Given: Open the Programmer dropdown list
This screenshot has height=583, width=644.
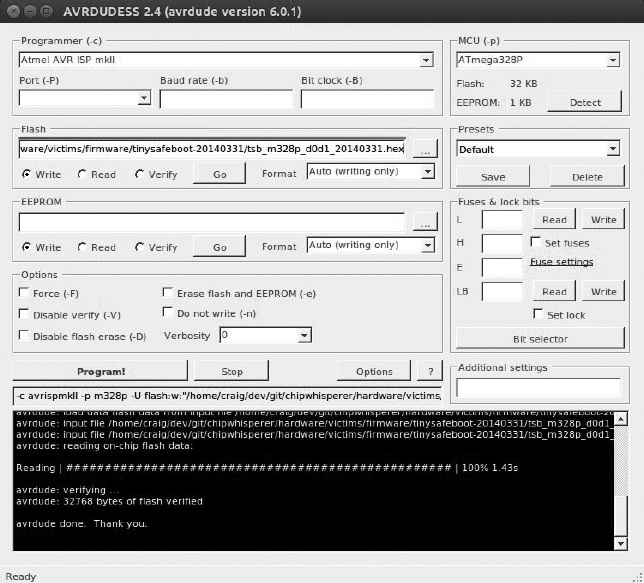Looking at the screenshot, I should click(x=426, y=60).
